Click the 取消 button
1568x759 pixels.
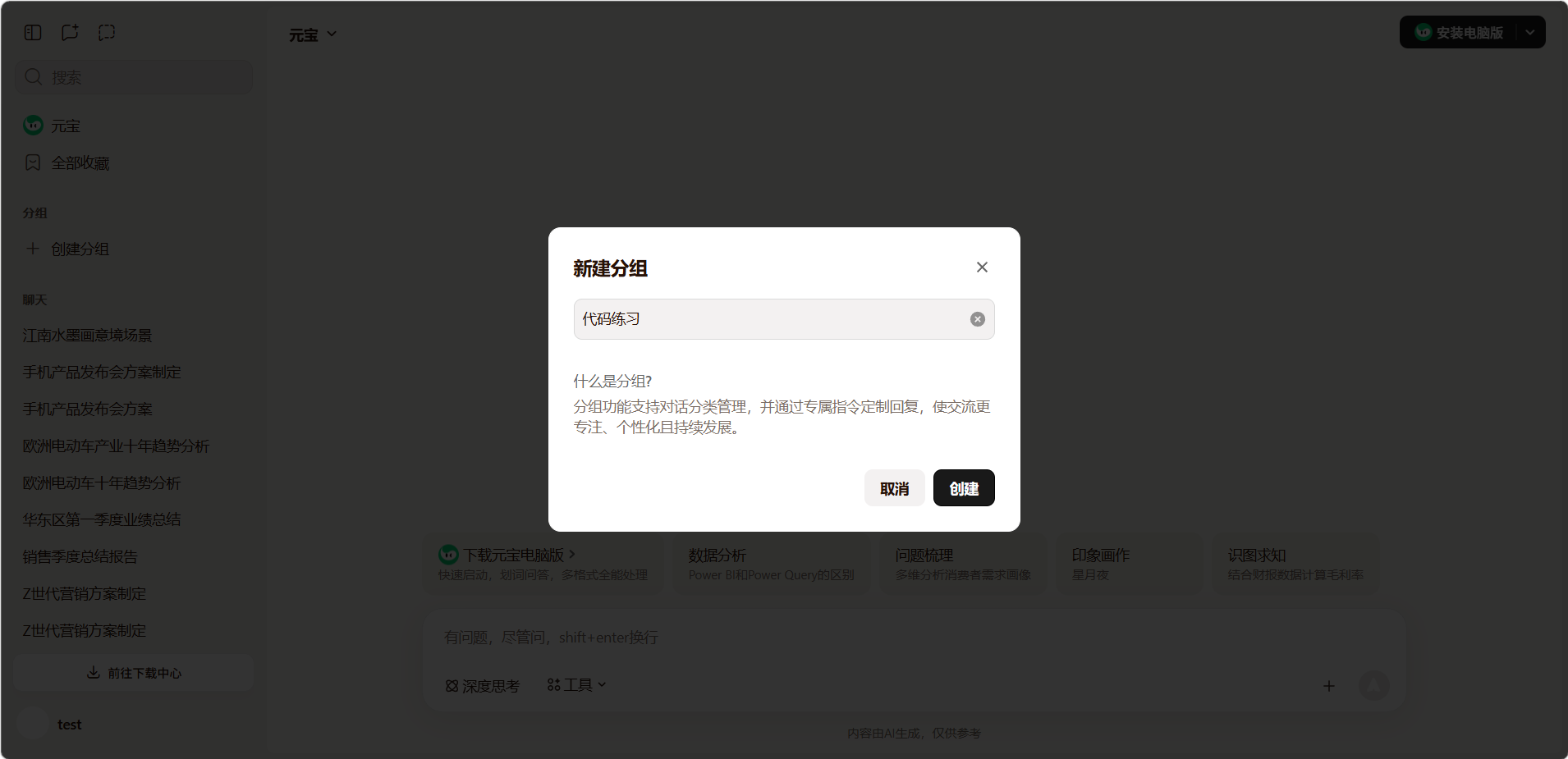[x=895, y=488]
